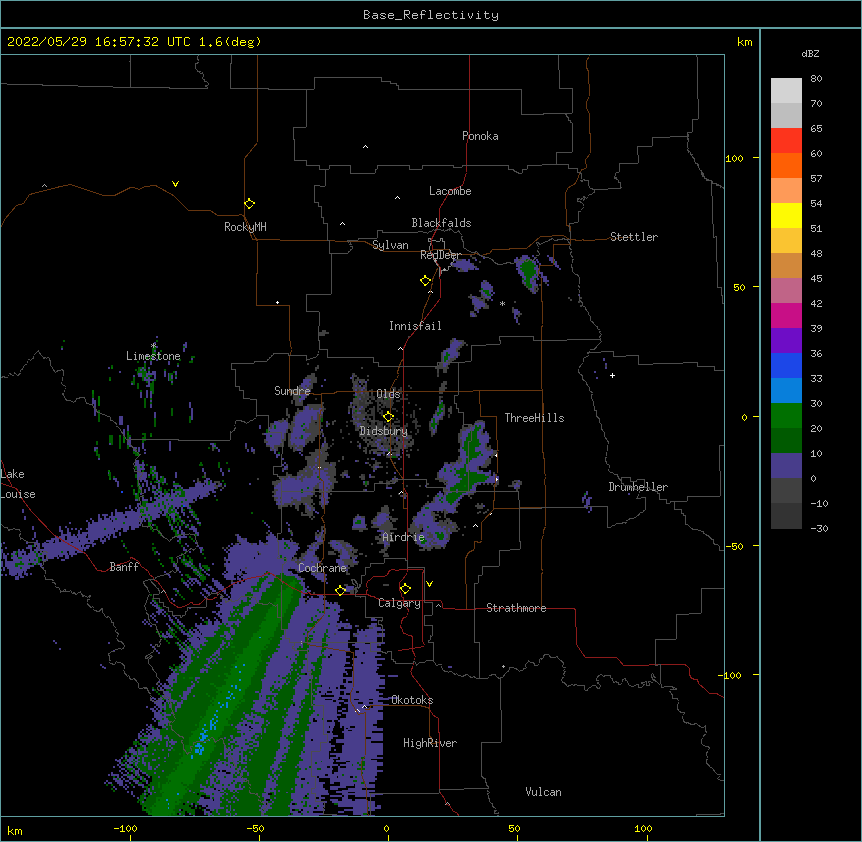This screenshot has width=862, height=842.
Task: Click the Sundre label
Action: [292, 391]
